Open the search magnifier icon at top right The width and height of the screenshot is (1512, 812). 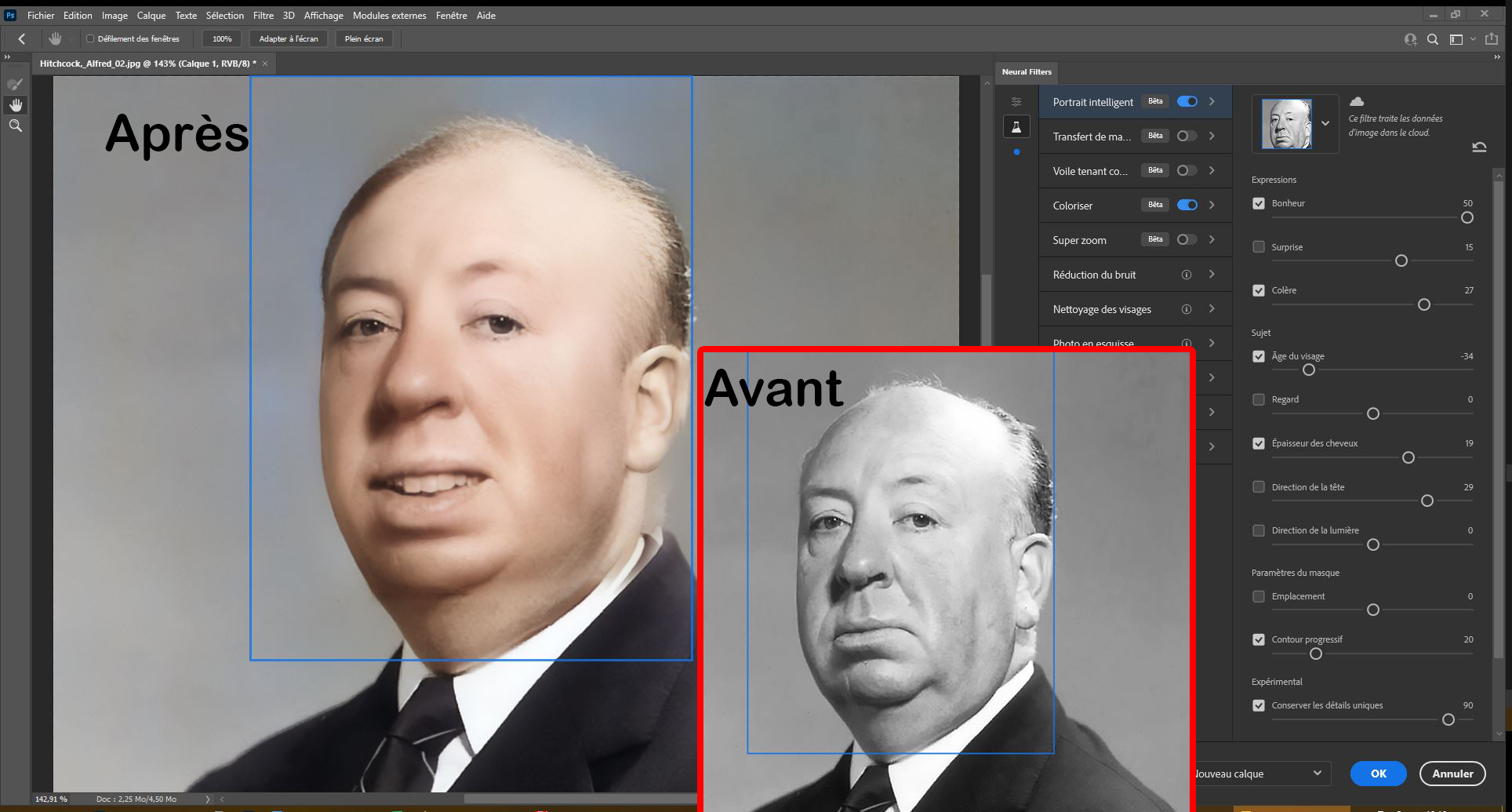pyautogui.click(x=1432, y=39)
